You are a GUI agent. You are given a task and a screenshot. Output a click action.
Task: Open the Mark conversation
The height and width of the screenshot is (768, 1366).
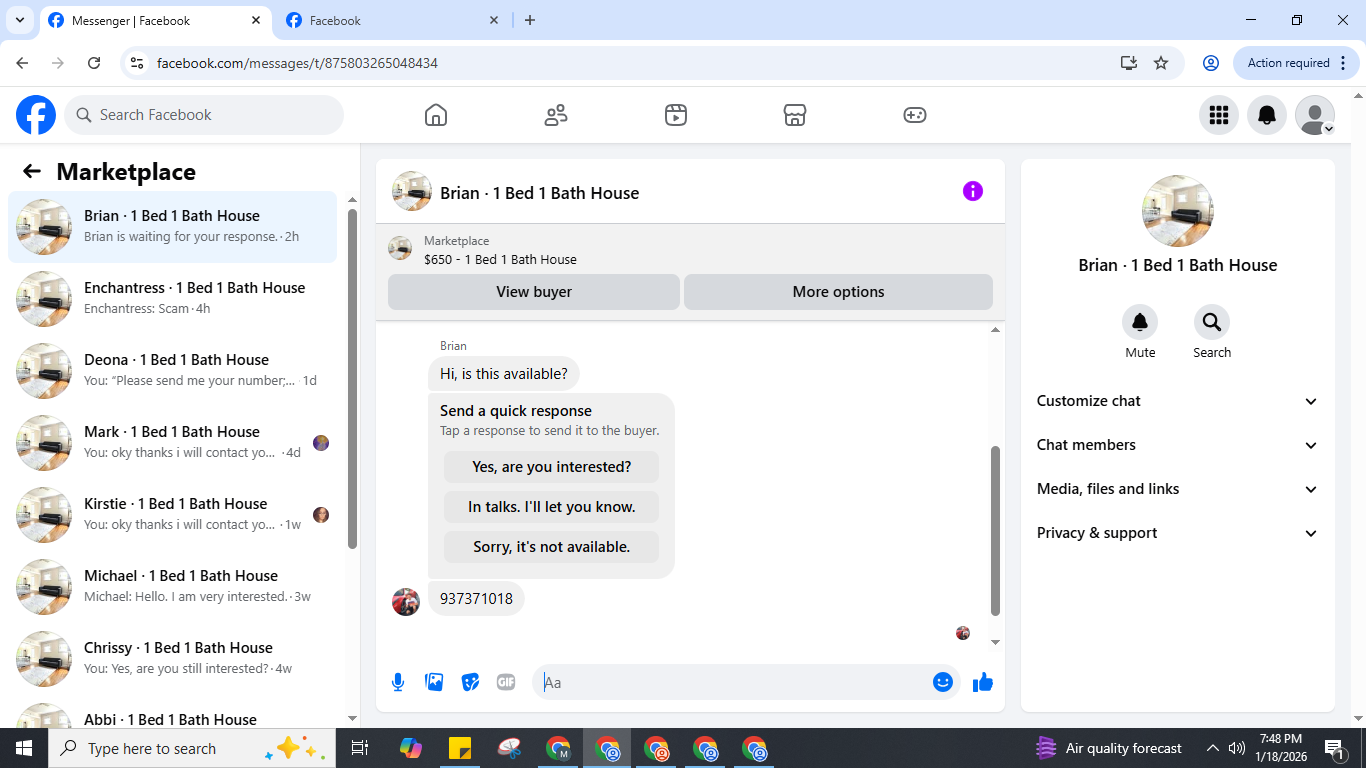click(173, 443)
